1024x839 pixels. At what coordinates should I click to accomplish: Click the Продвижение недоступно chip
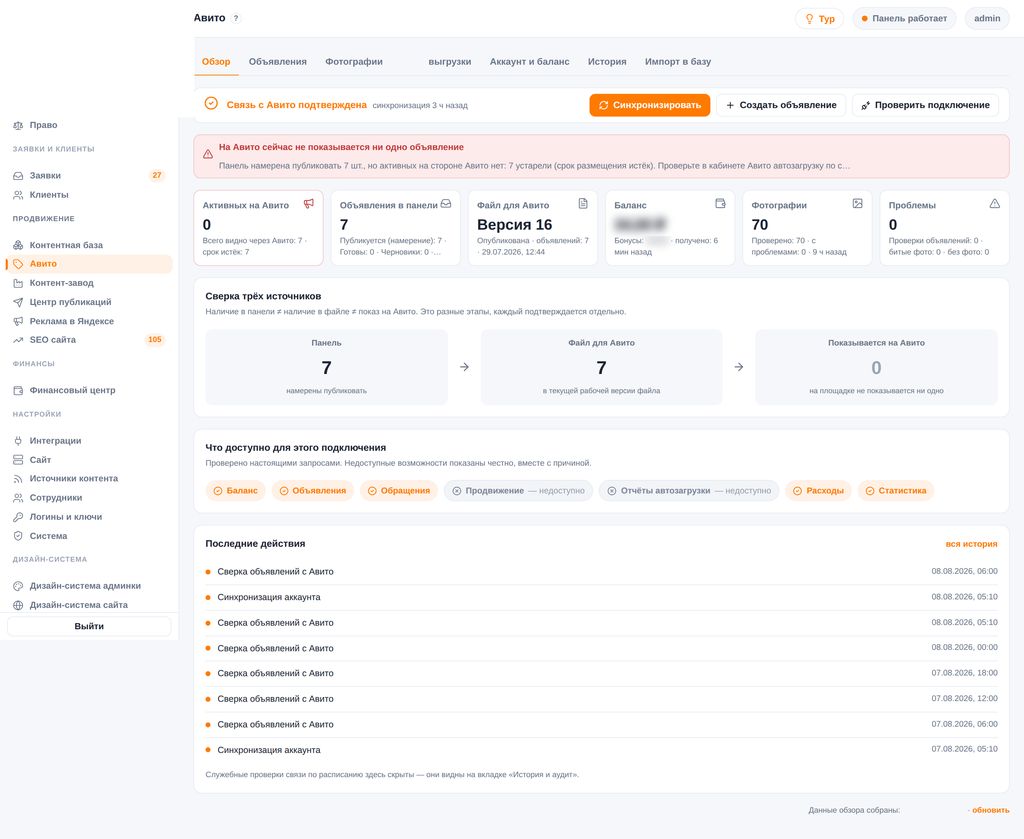coord(519,491)
